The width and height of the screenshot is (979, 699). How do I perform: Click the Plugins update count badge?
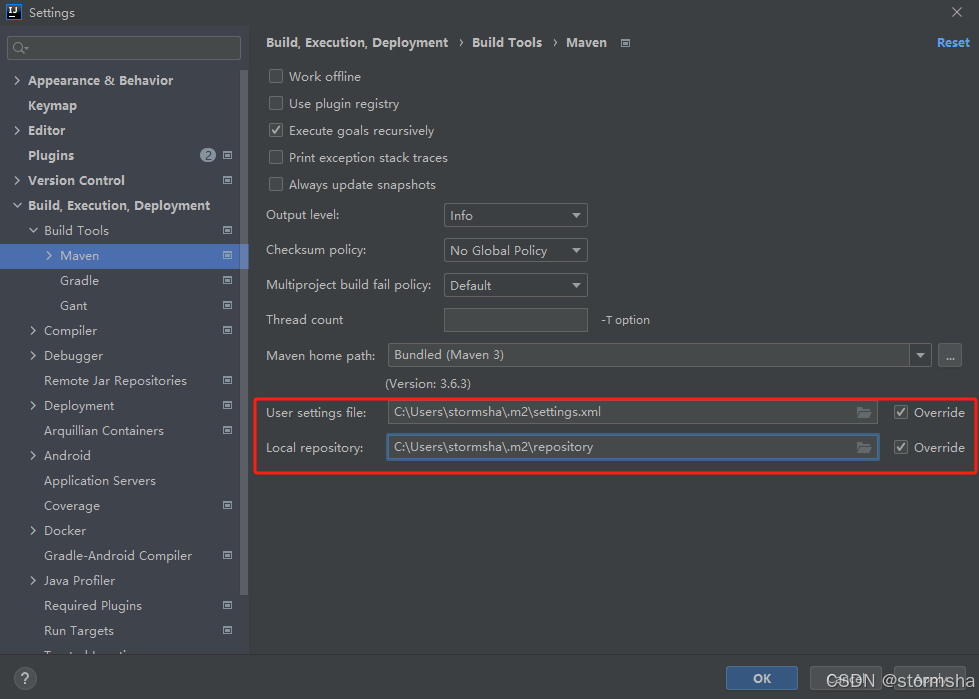208,155
